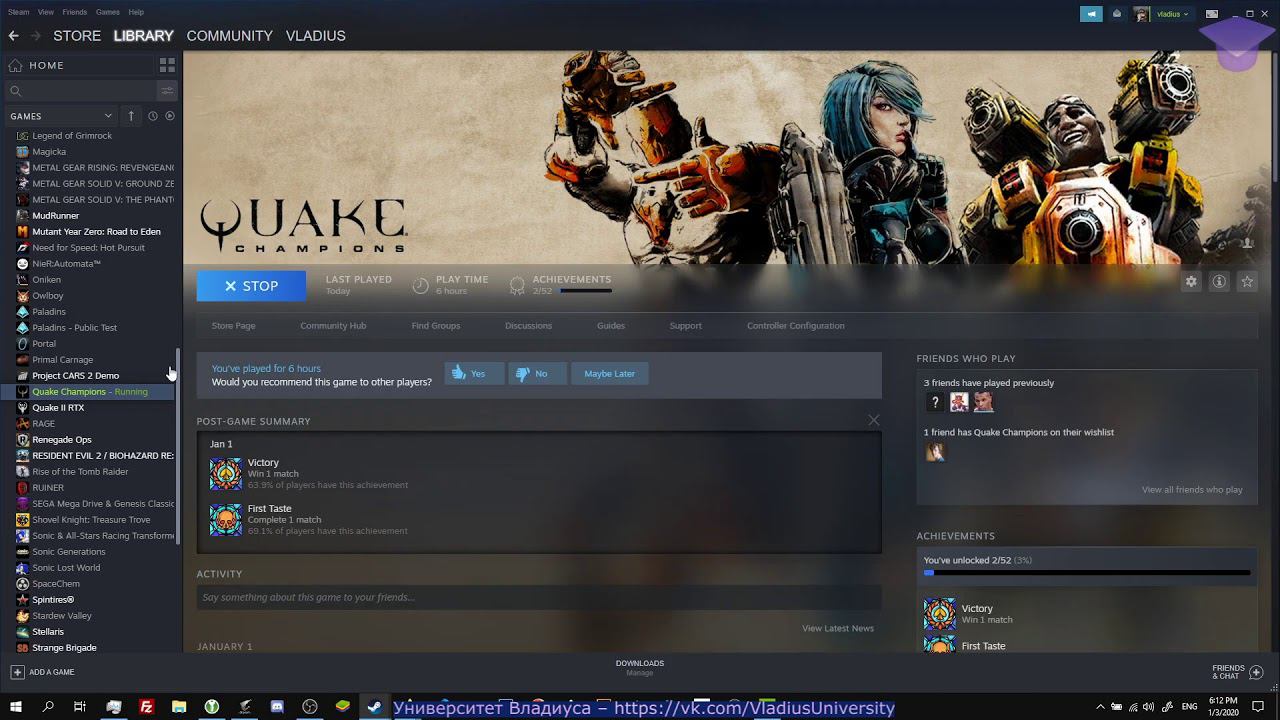Toggle the ready-to-play filter icon in library

[170, 116]
